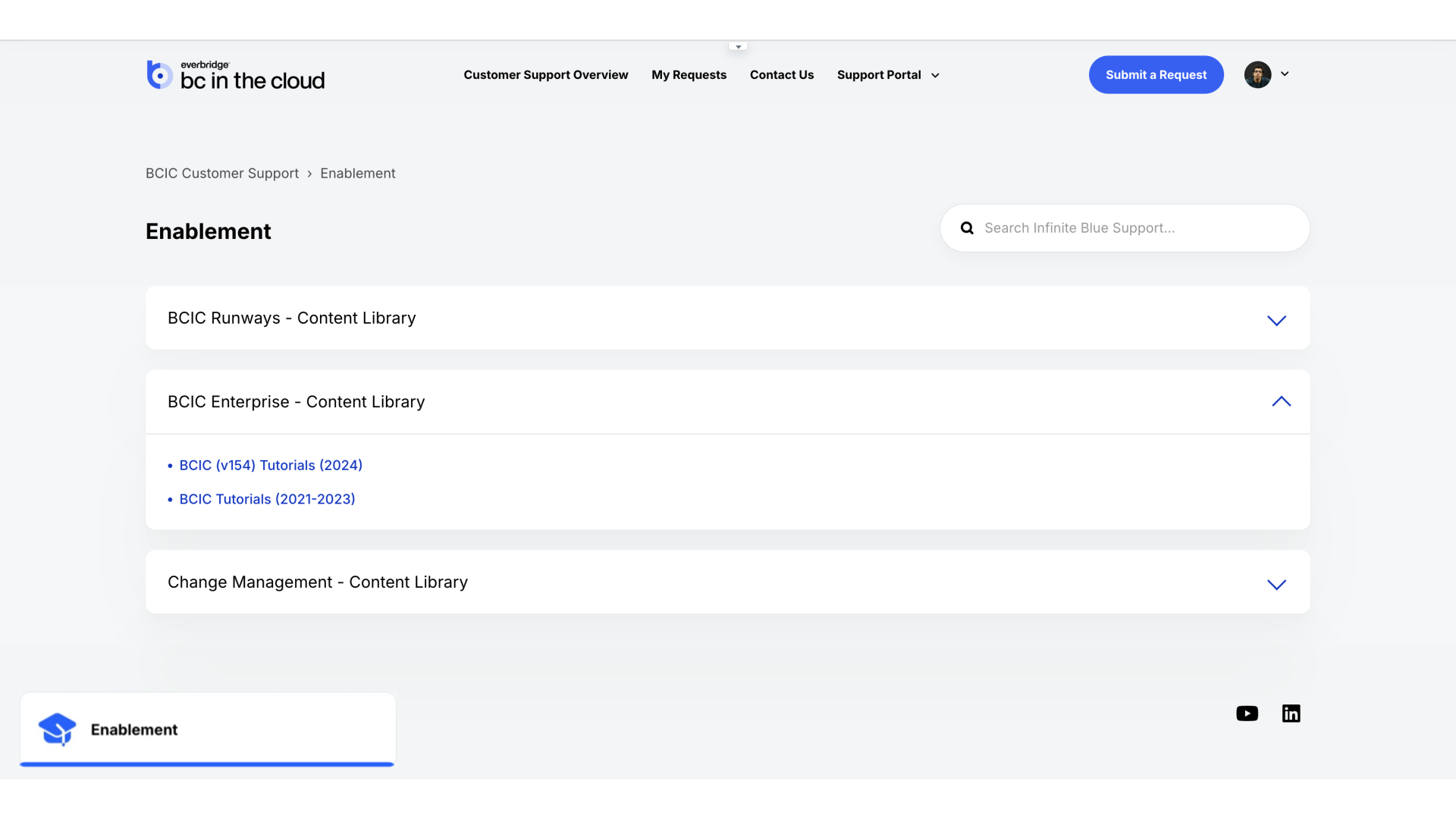Click Submit a Request button

tap(1156, 74)
